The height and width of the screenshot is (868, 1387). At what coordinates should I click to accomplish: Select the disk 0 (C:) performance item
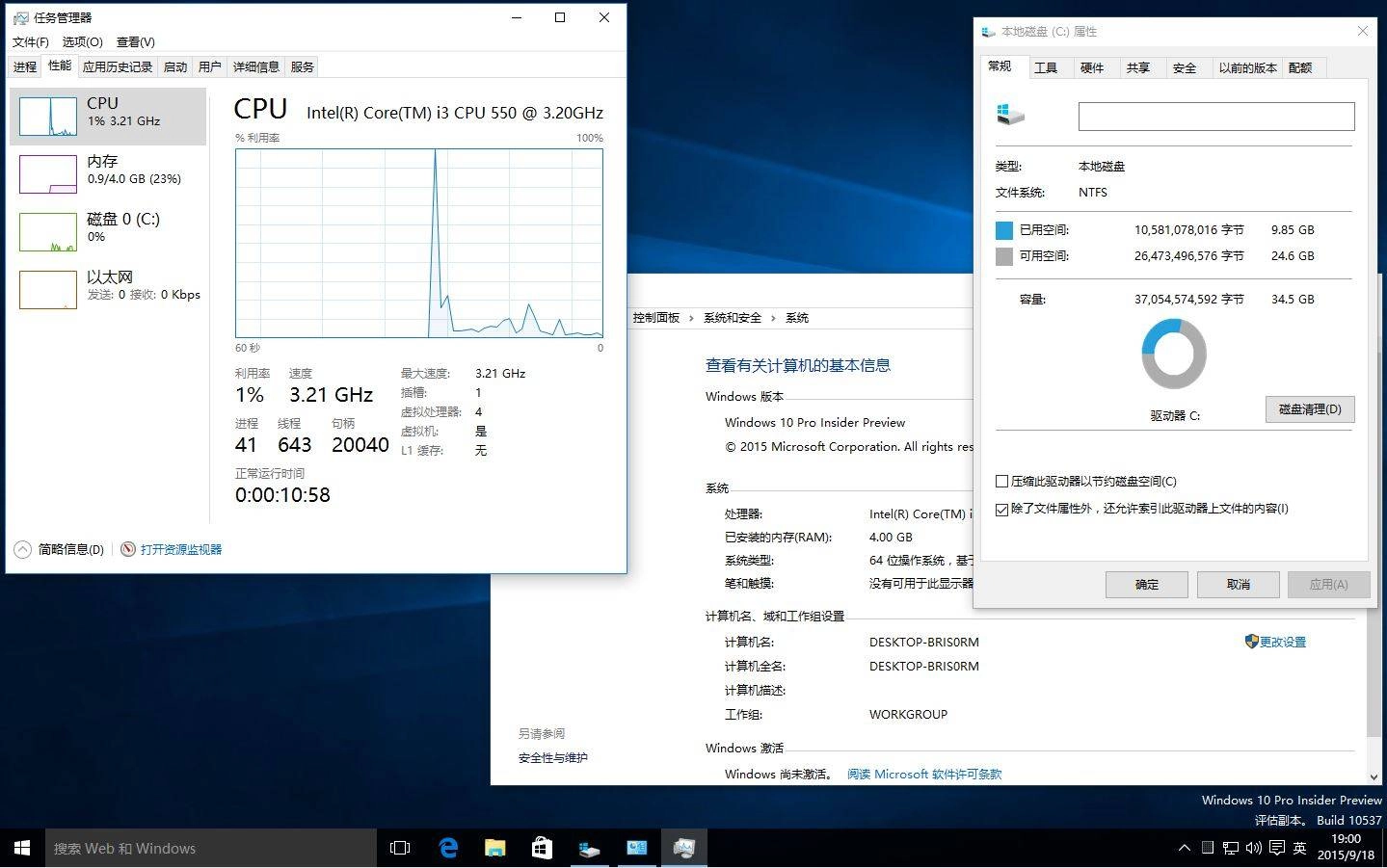pyautogui.click(x=108, y=231)
